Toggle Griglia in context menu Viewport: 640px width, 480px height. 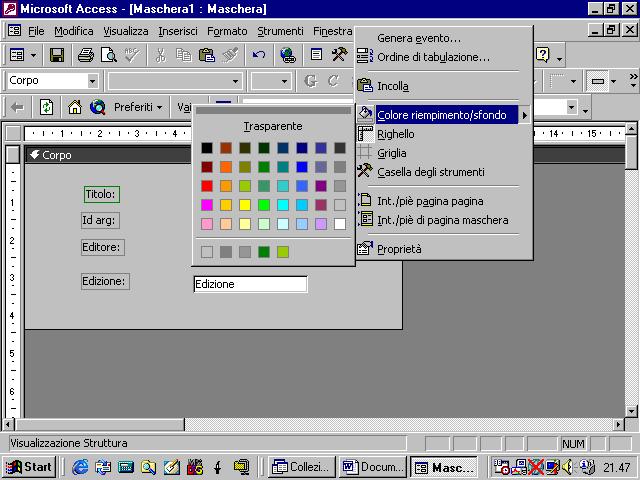[444, 153]
